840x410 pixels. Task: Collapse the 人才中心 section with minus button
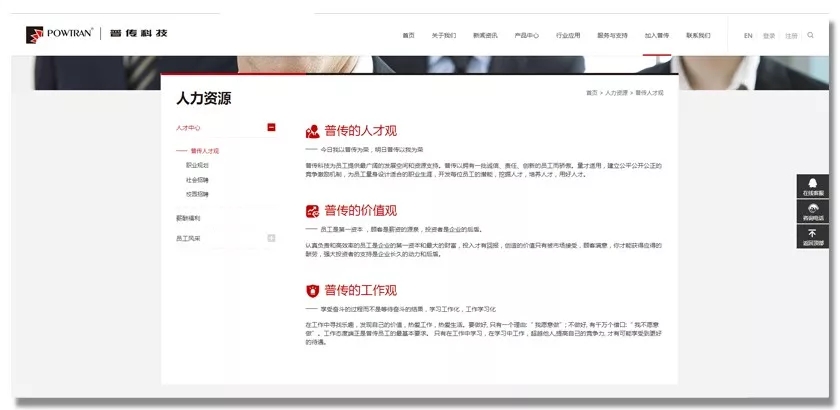coord(271,127)
